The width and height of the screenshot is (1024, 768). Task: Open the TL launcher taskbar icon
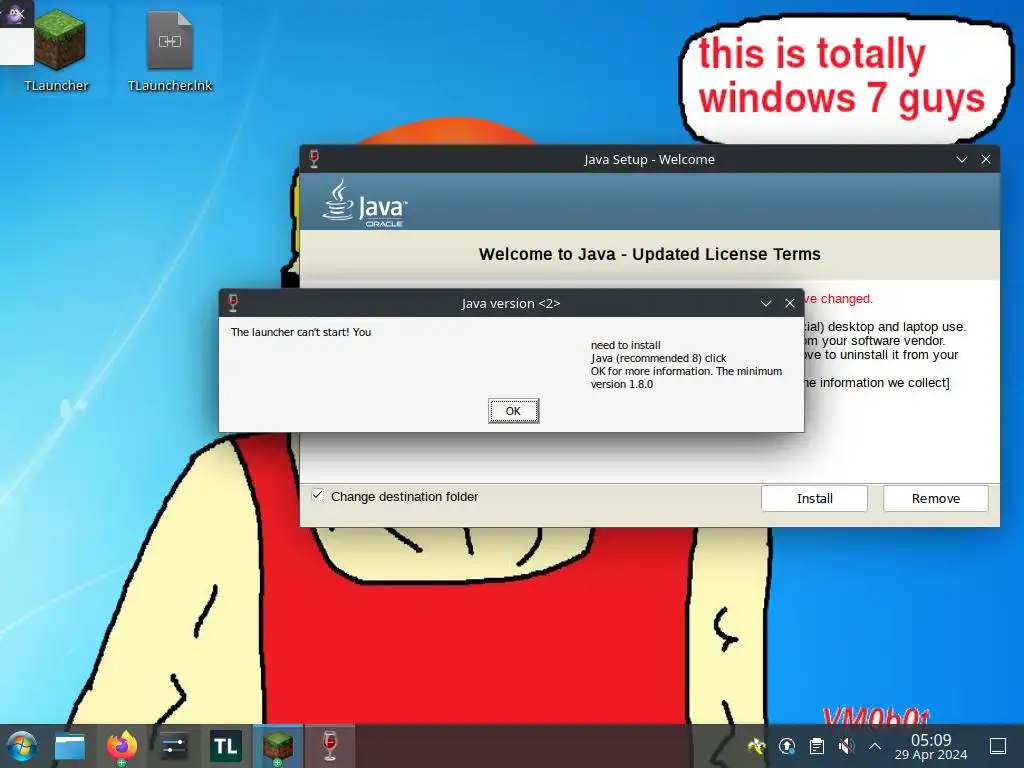[225, 746]
